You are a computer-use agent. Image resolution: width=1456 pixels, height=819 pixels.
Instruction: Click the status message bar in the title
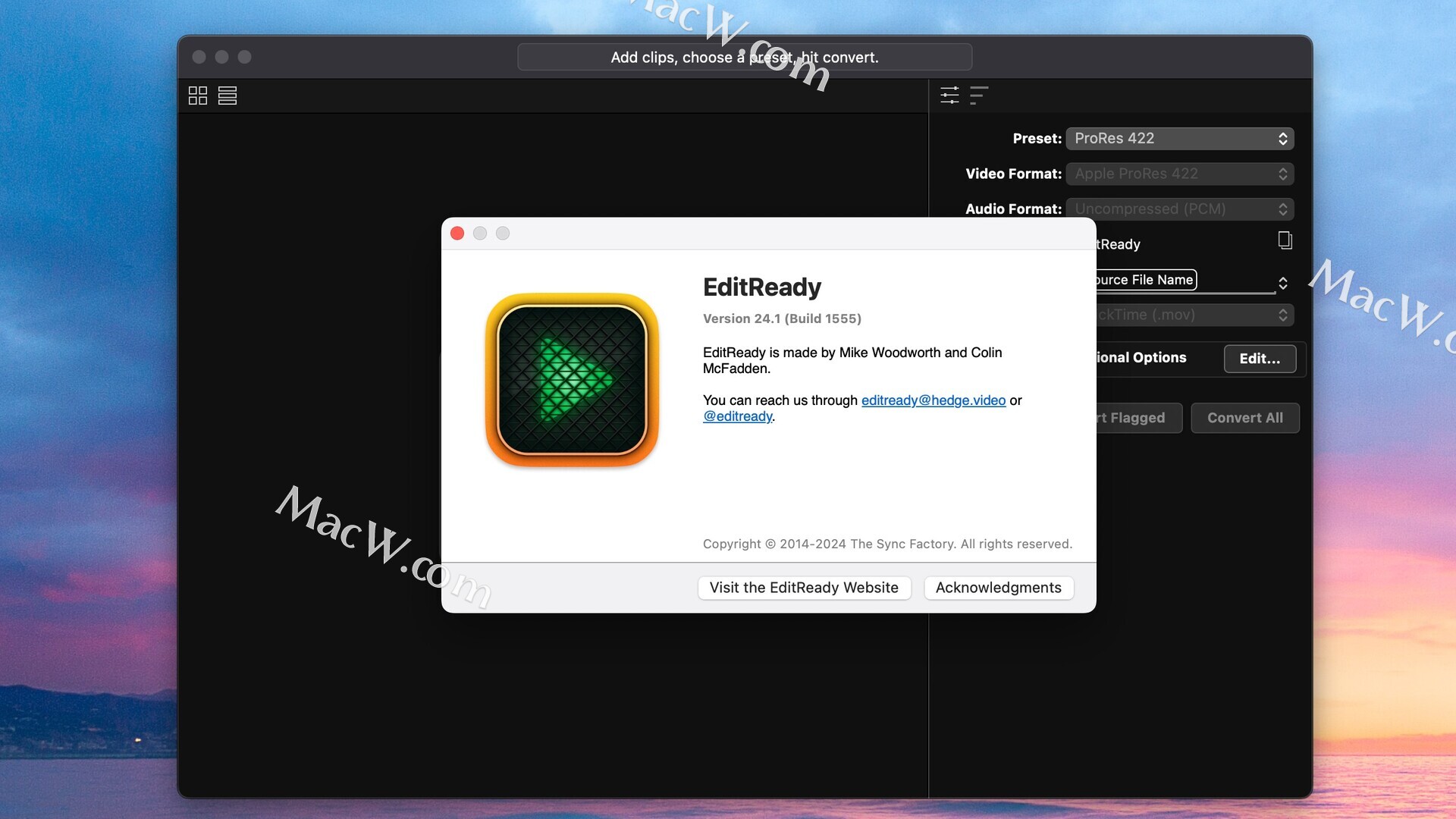[745, 57]
